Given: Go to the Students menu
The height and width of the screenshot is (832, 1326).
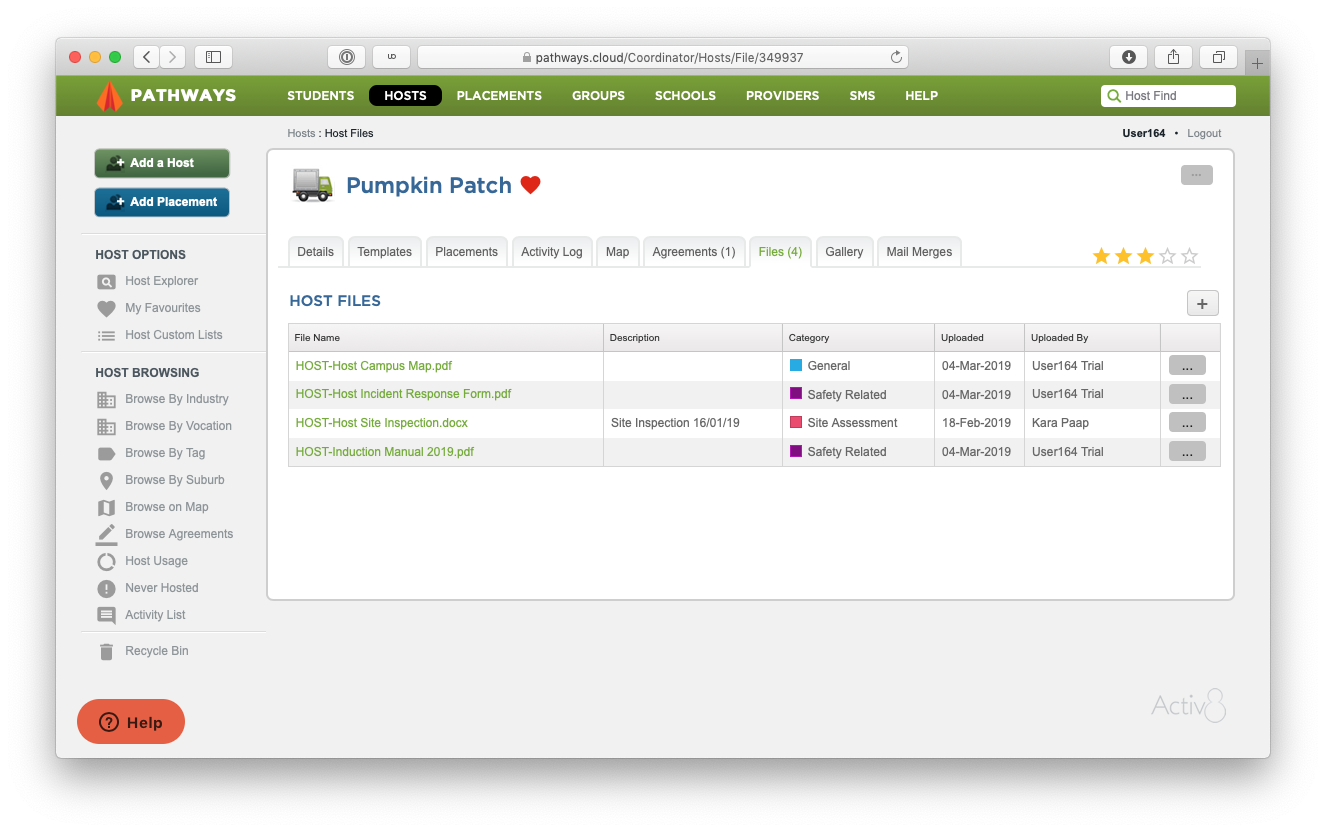Looking at the screenshot, I should tap(320, 96).
